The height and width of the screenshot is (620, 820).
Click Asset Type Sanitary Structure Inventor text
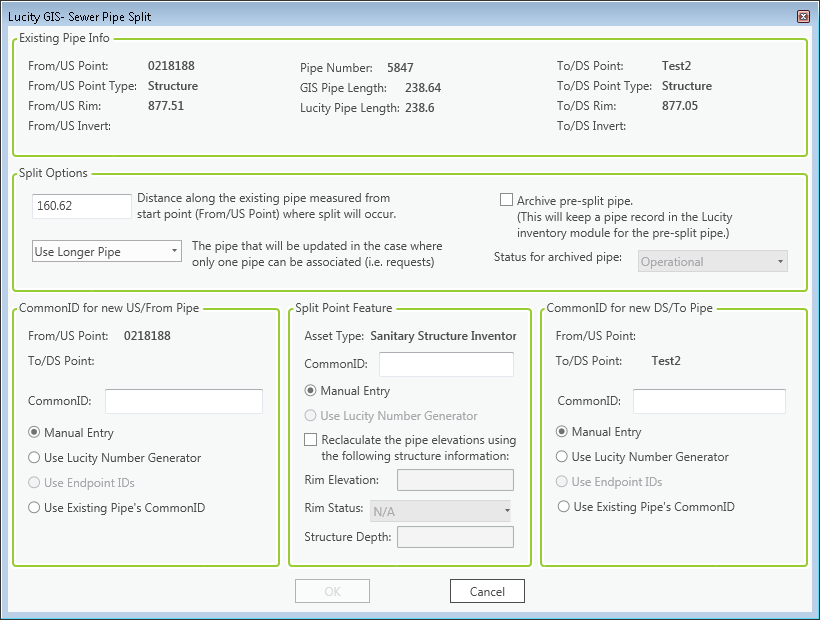click(443, 336)
